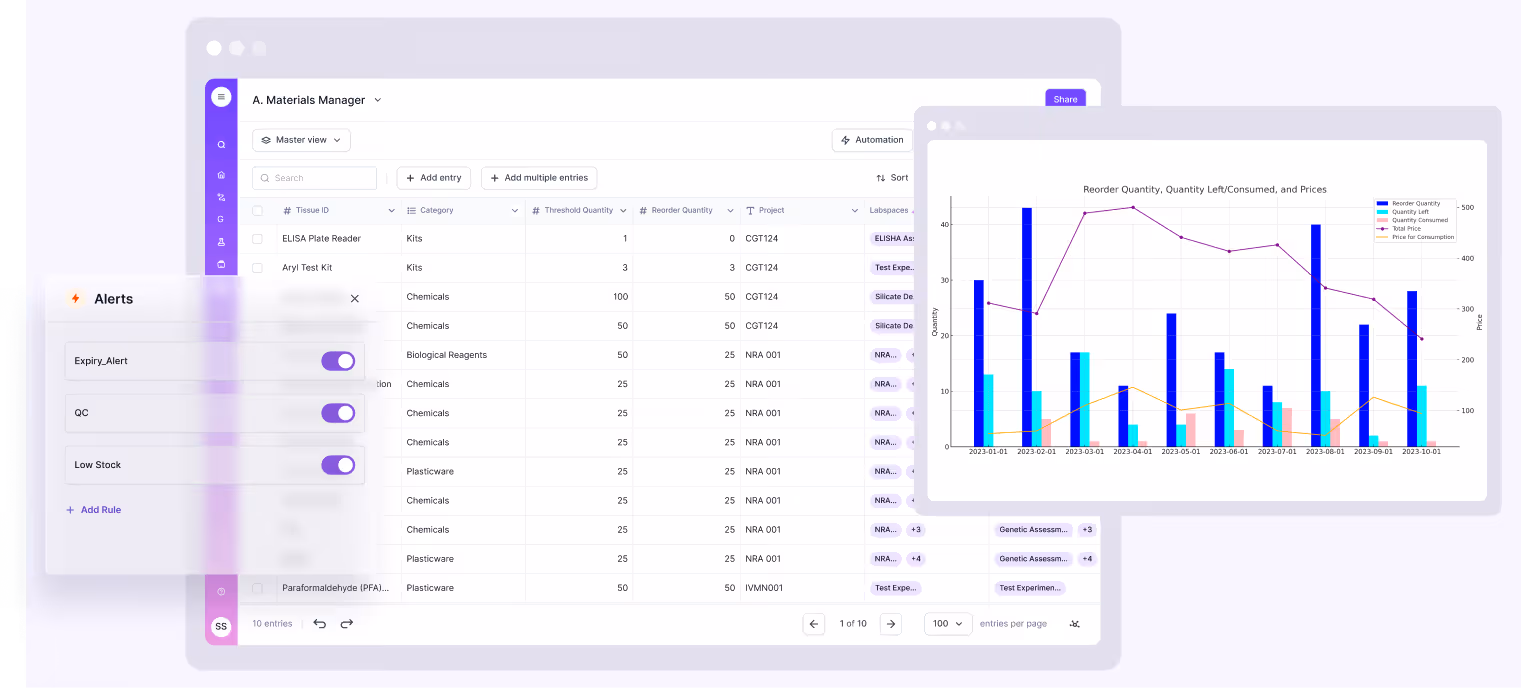Select the G icon in the sidebar

[221, 220]
